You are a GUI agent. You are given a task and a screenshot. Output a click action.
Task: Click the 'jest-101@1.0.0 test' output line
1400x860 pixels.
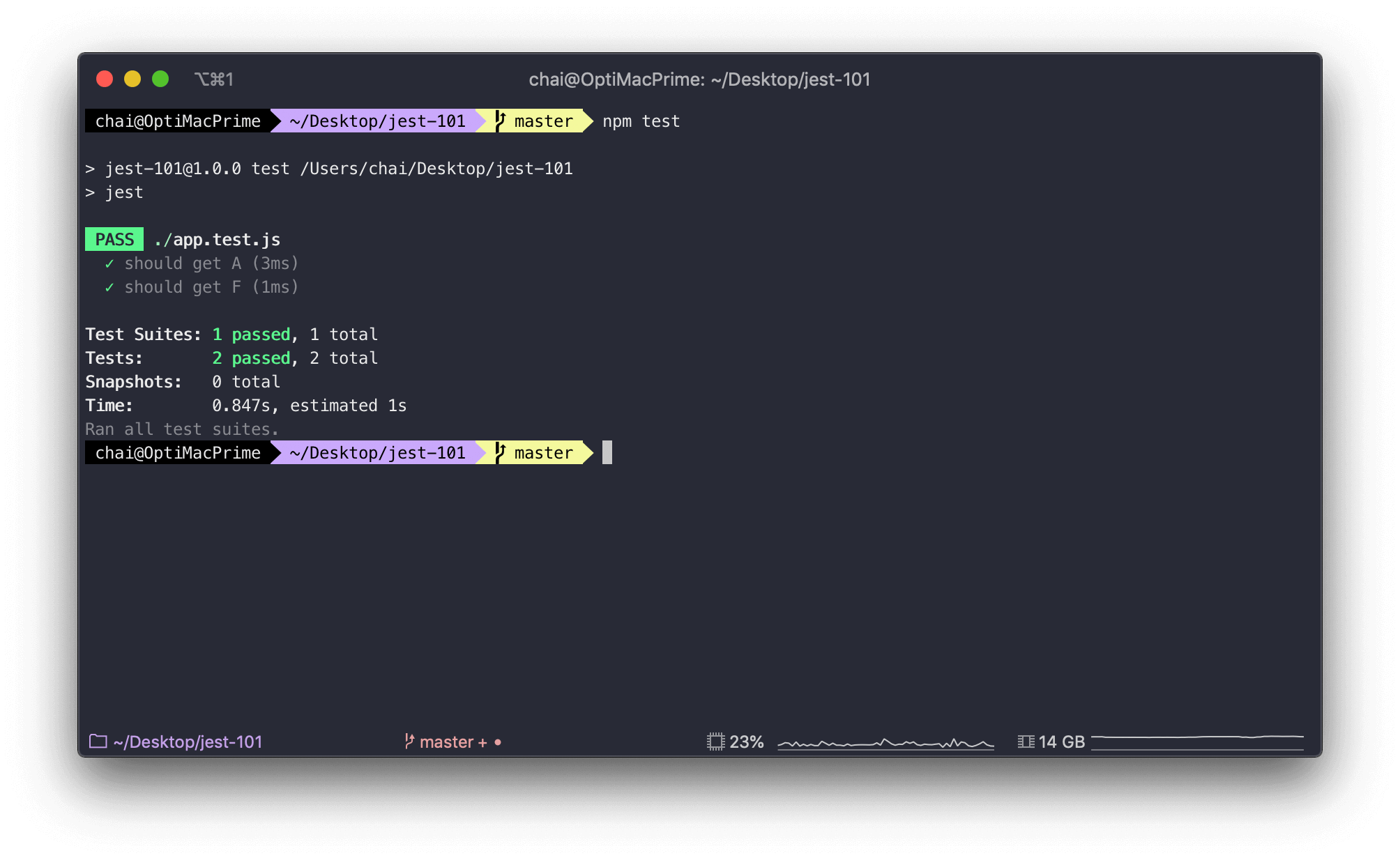point(329,169)
